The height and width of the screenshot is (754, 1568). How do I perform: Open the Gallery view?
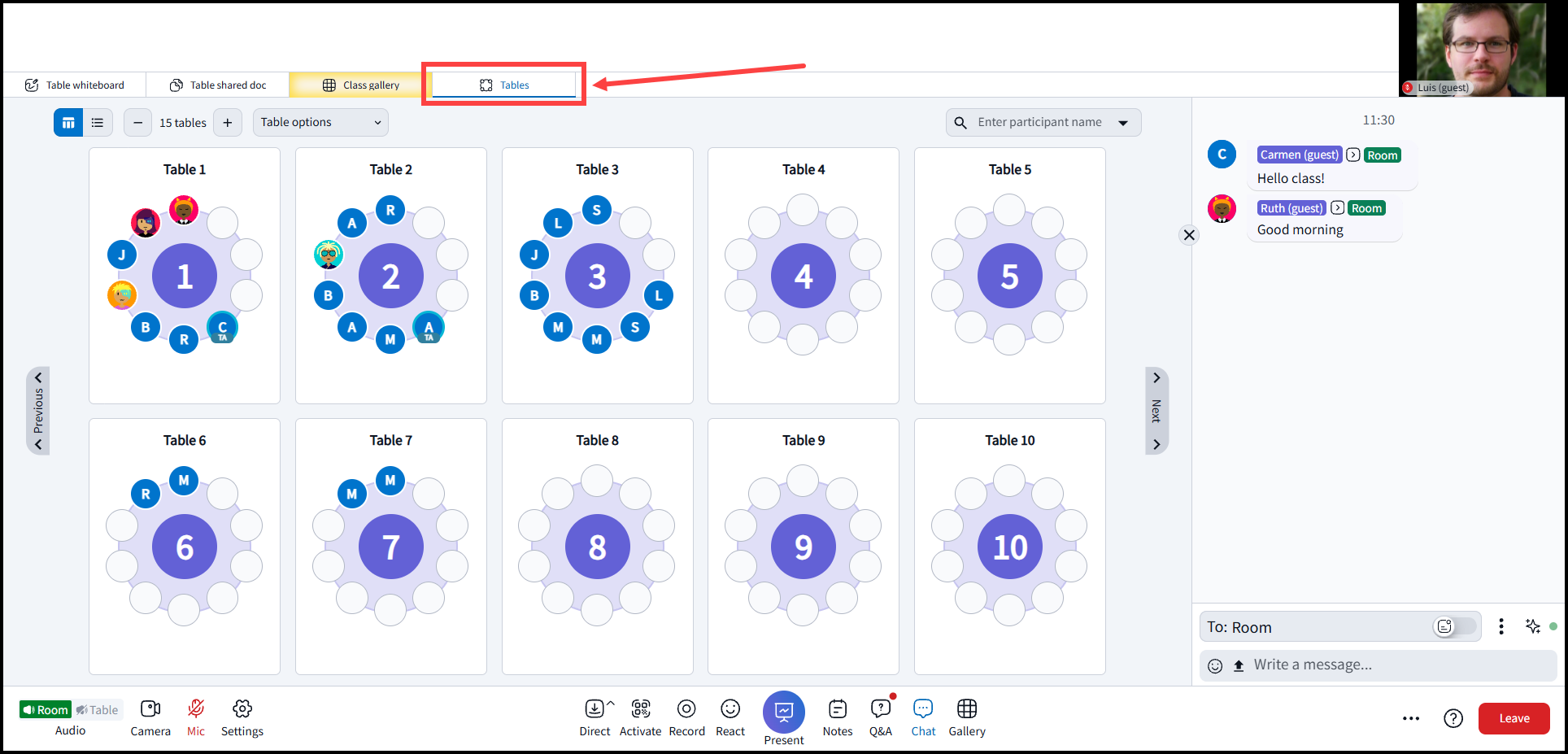pyautogui.click(x=967, y=717)
